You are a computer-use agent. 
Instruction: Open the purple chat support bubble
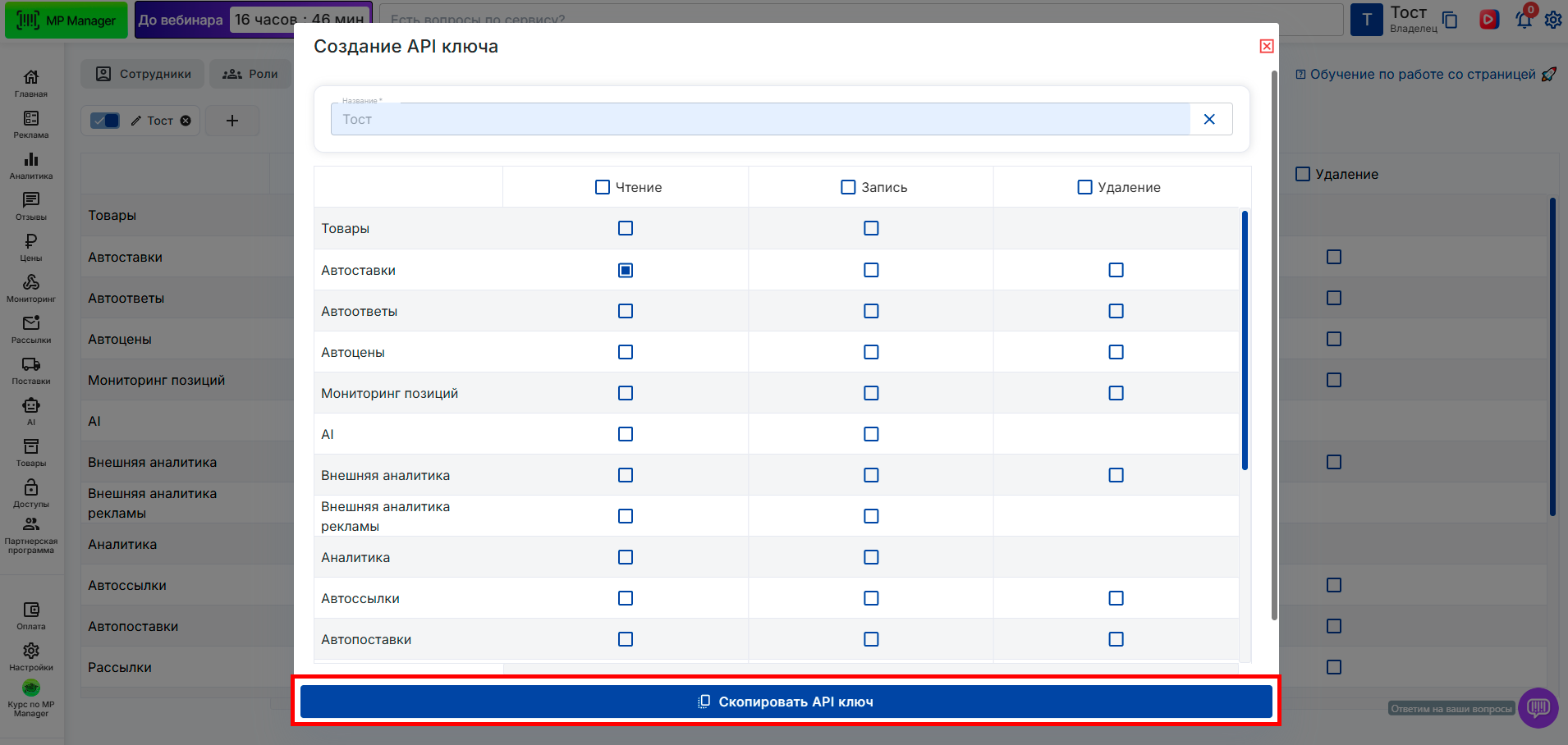pyautogui.click(x=1538, y=707)
